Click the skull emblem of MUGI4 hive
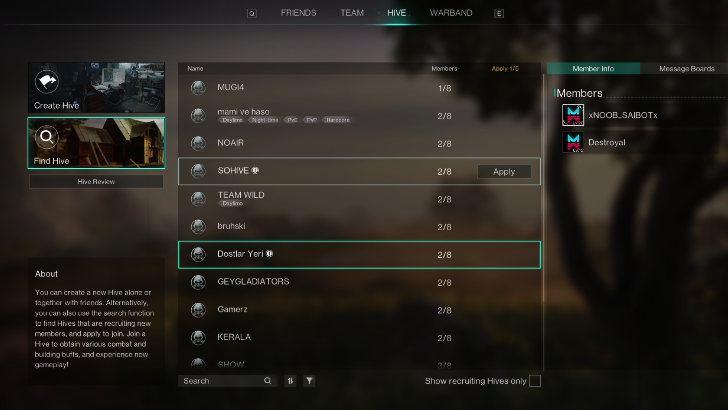728x410 pixels. (198, 87)
